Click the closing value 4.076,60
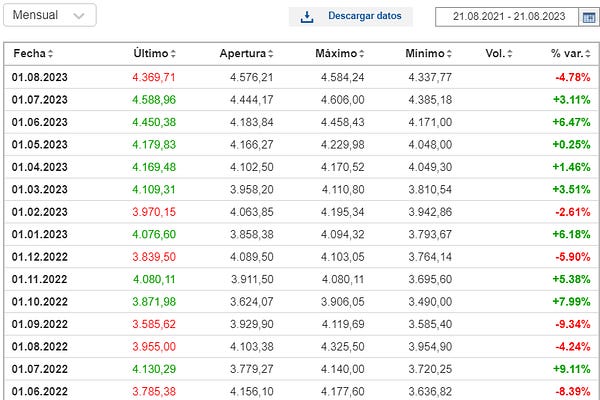600x400 pixels. [x=154, y=234]
